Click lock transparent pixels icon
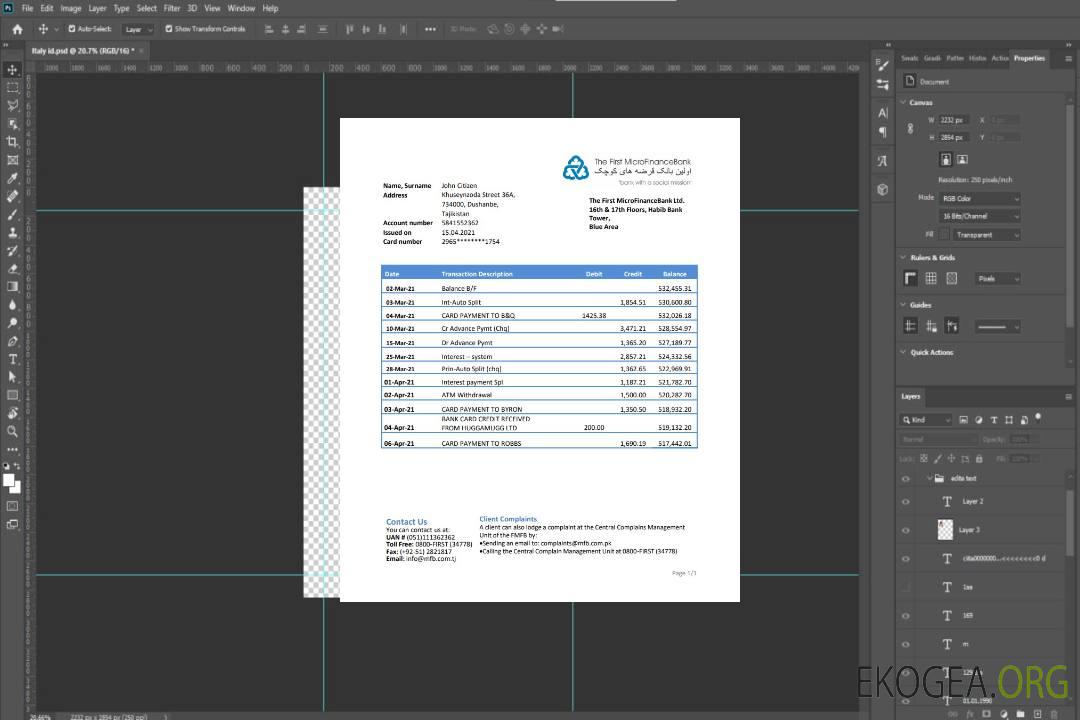 click(924, 458)
